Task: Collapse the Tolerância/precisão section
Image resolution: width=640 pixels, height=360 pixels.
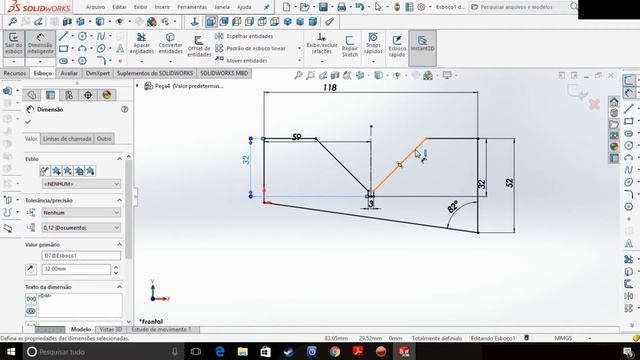Action: pos(119,200)
